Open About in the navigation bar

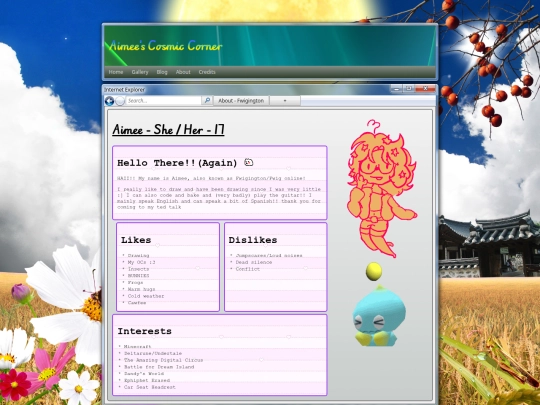point(183,72)
